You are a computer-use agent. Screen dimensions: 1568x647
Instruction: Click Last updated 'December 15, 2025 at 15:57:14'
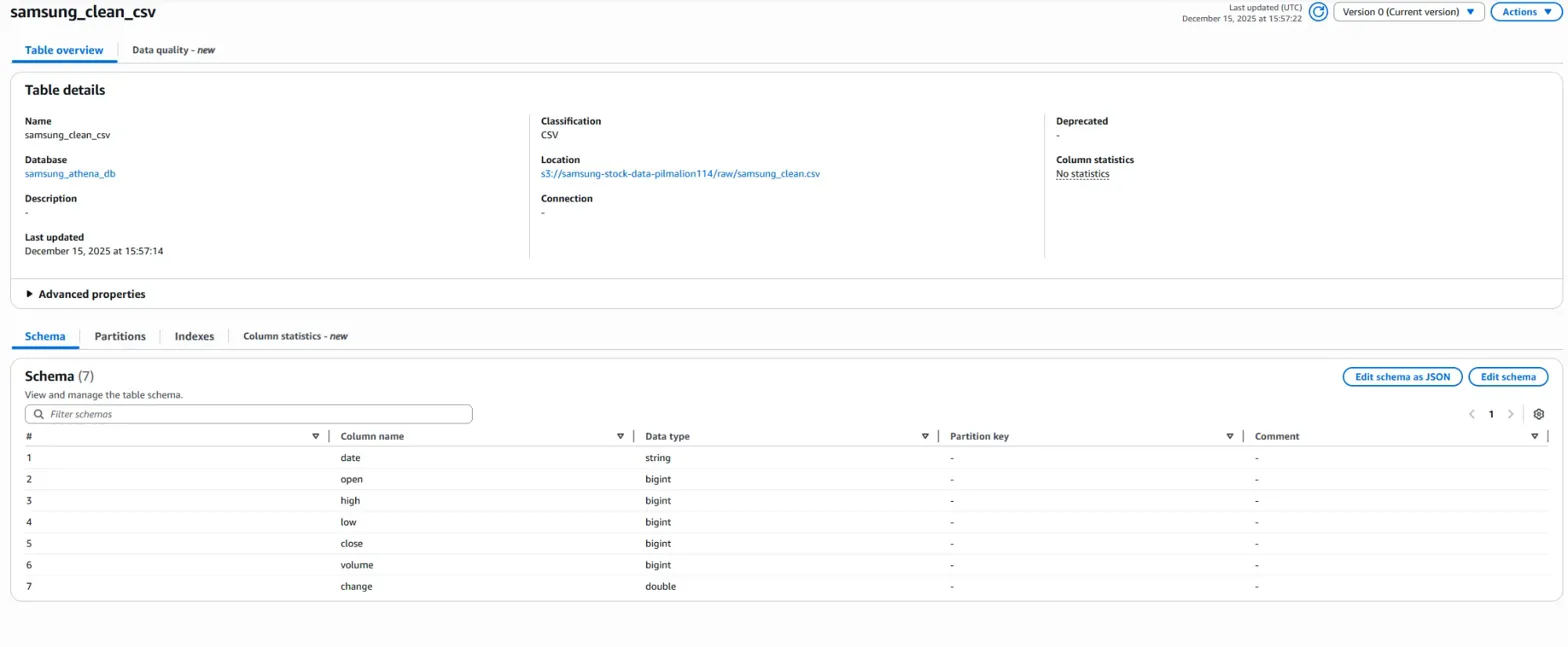pos(94,251)
